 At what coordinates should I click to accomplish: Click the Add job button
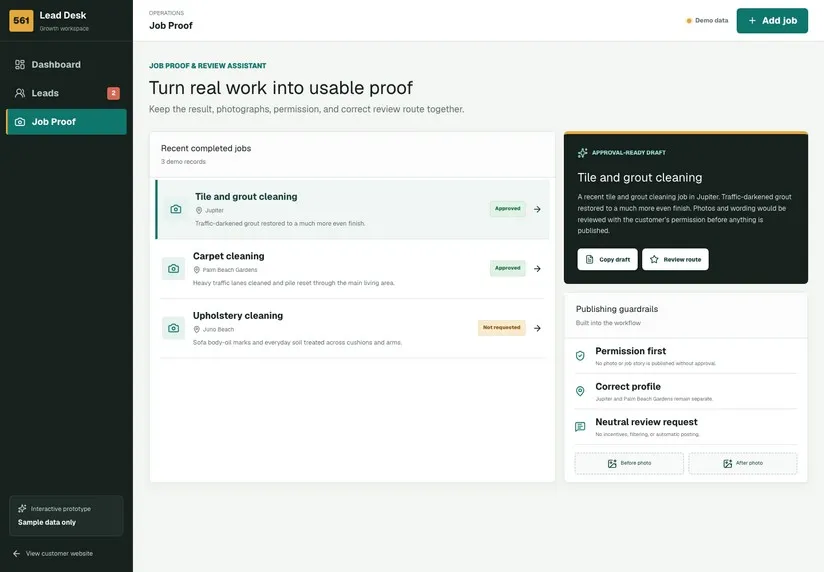772,21
